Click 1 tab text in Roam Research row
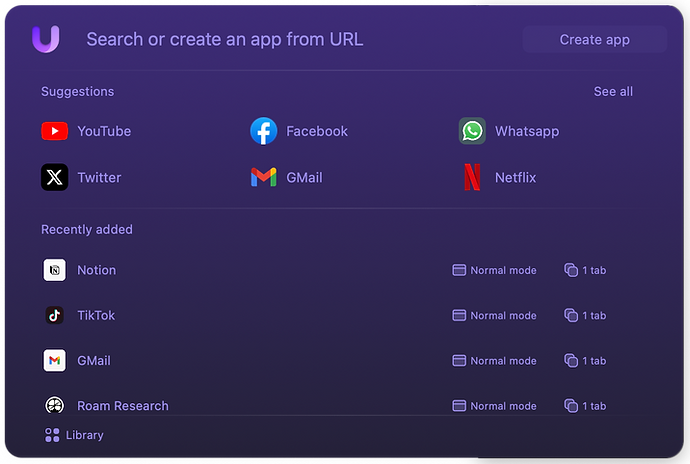 [594, 406]
